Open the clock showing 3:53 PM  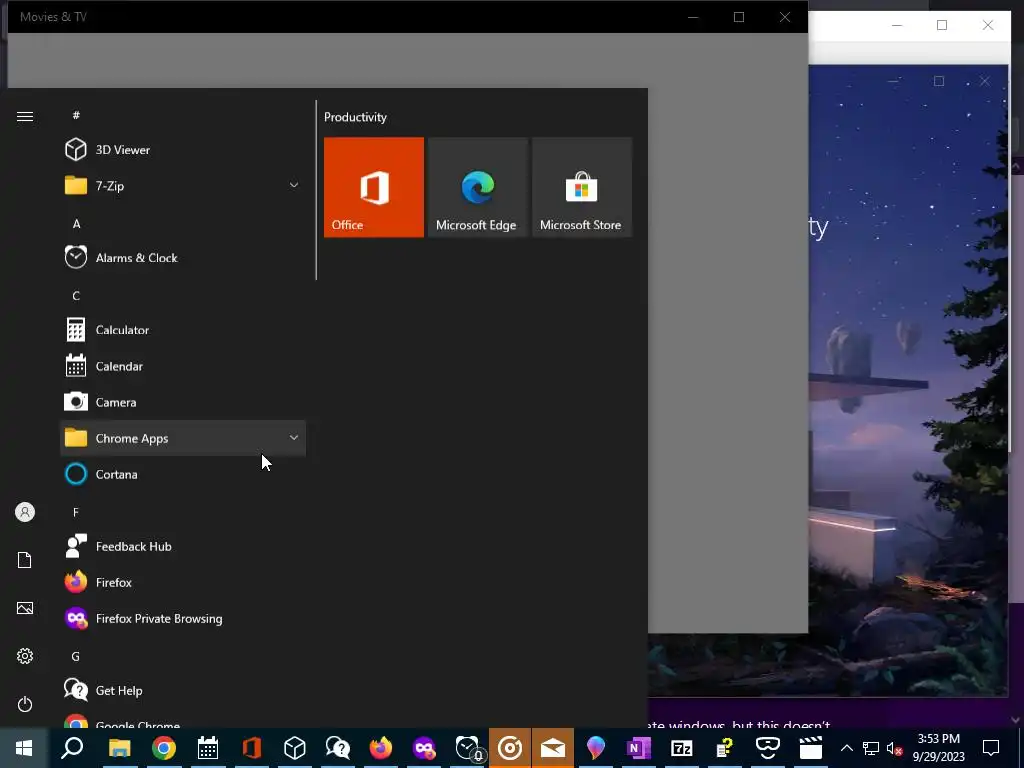tap(938, 748)
